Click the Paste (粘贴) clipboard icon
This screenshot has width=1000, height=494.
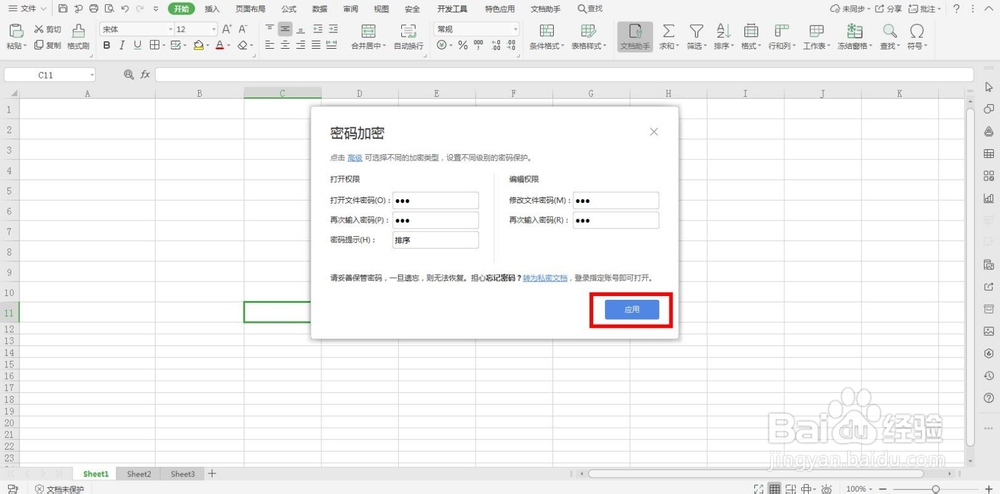coord(16,31)
